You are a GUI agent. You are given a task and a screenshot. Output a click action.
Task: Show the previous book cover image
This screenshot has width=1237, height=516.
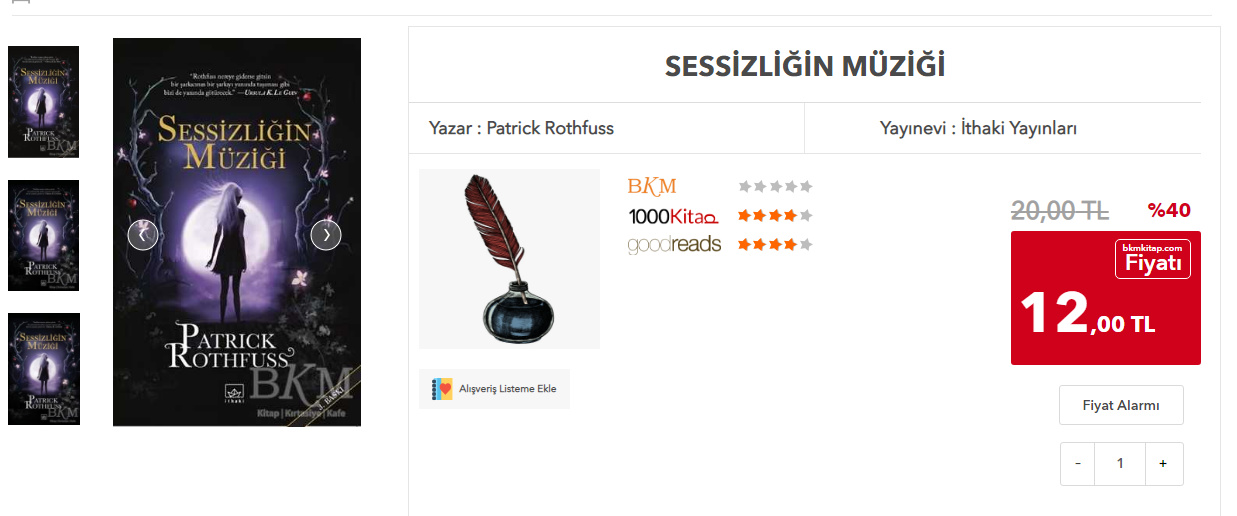[143, 235]
